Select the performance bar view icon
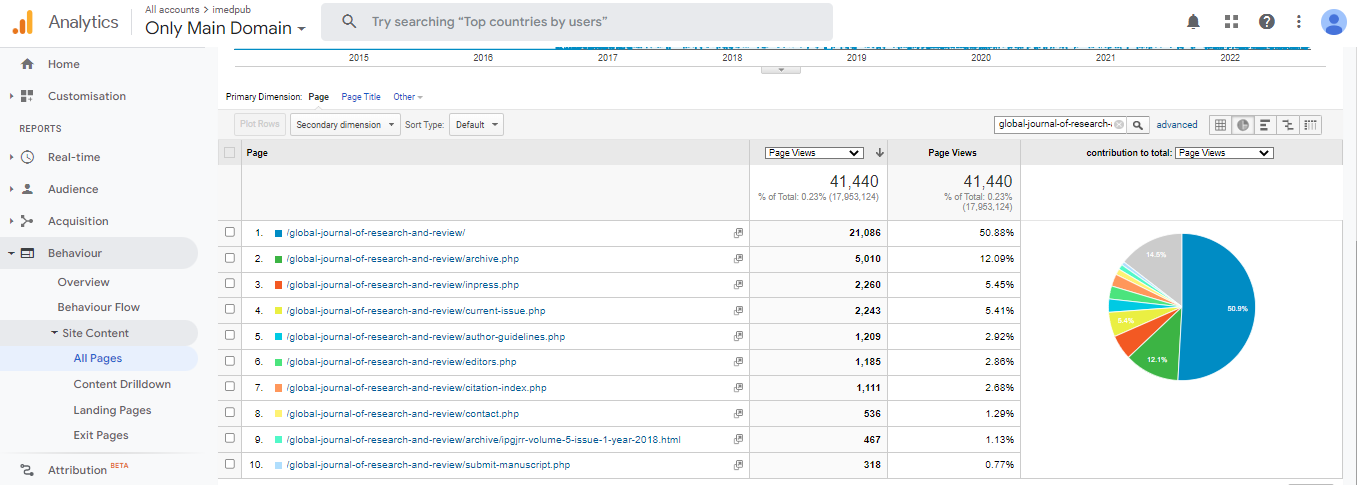Image resolution: width=1357 pixels, height=485 pixels. (1265, 125)
